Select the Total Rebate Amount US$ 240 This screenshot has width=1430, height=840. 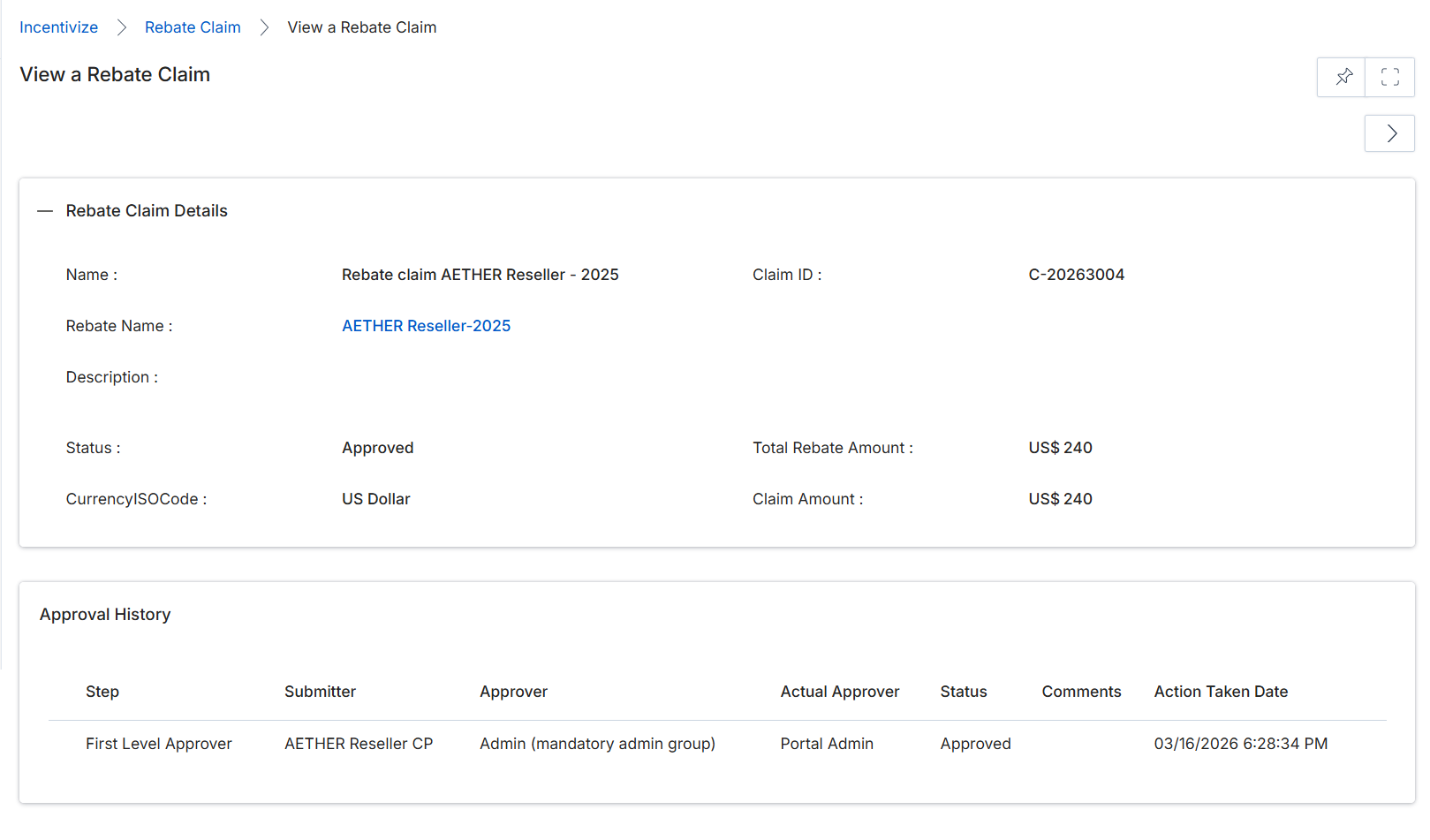(x=1061, y=448)
